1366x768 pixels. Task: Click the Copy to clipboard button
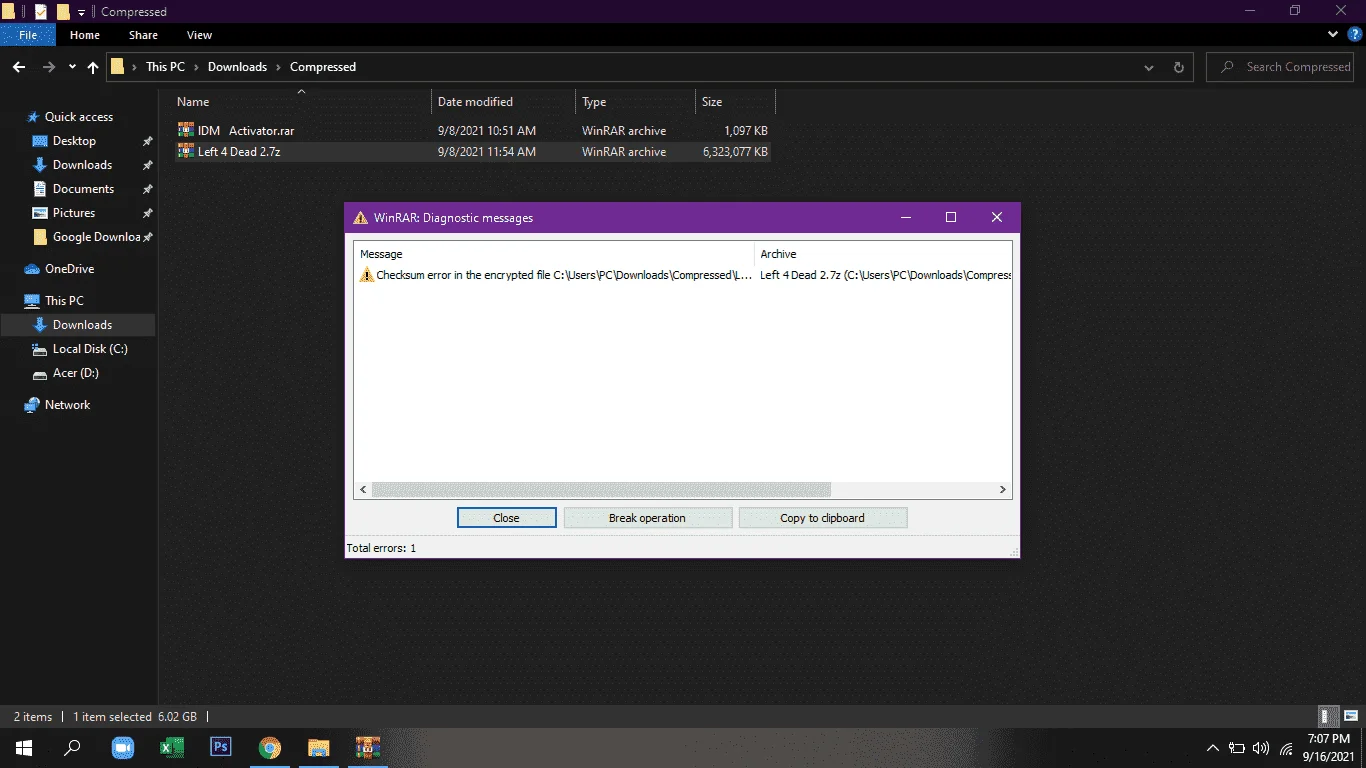pos(822,518)
